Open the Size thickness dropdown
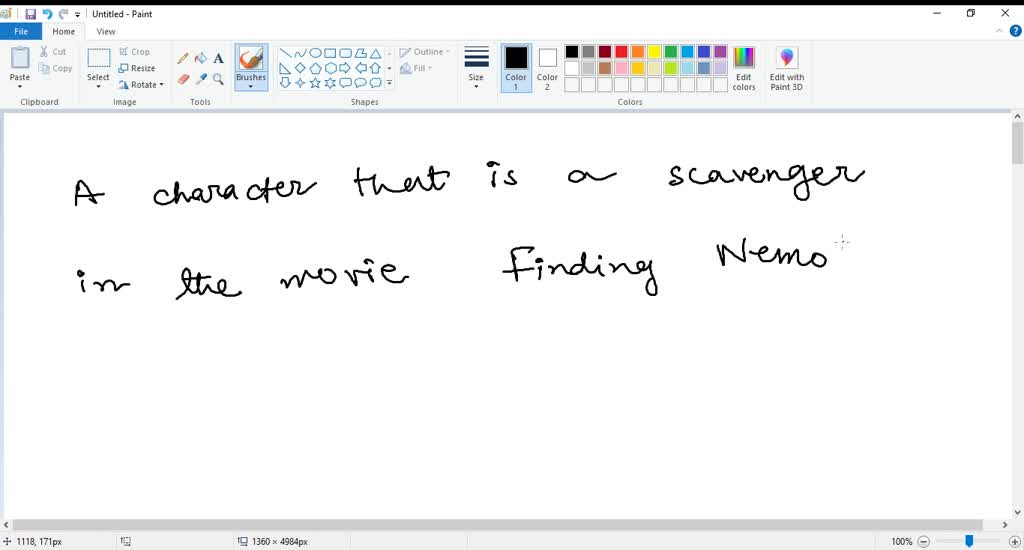Viewport: 1024px width, 550px height. pyautogui.click(x=476, y=67)
